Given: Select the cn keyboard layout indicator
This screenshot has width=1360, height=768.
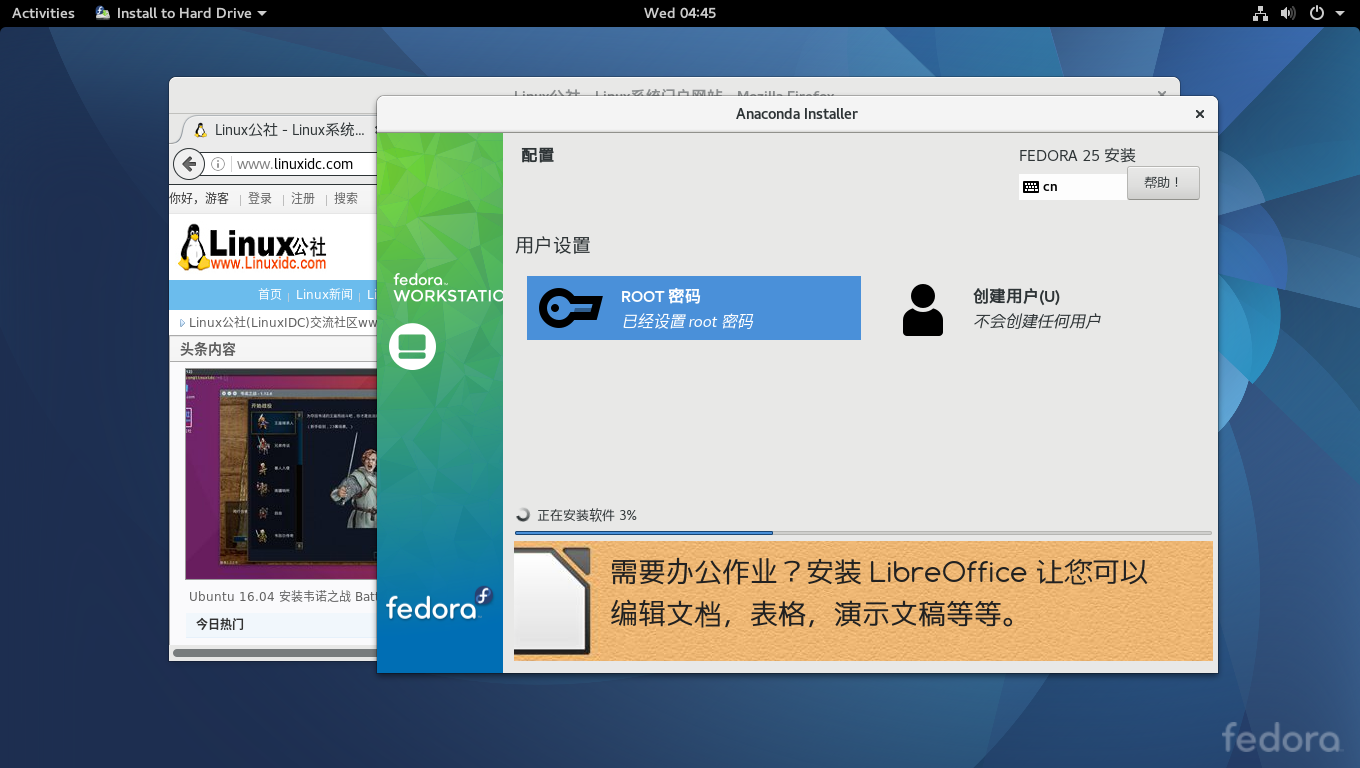Looking at the screenshot, I should (x=1072, y=186).
